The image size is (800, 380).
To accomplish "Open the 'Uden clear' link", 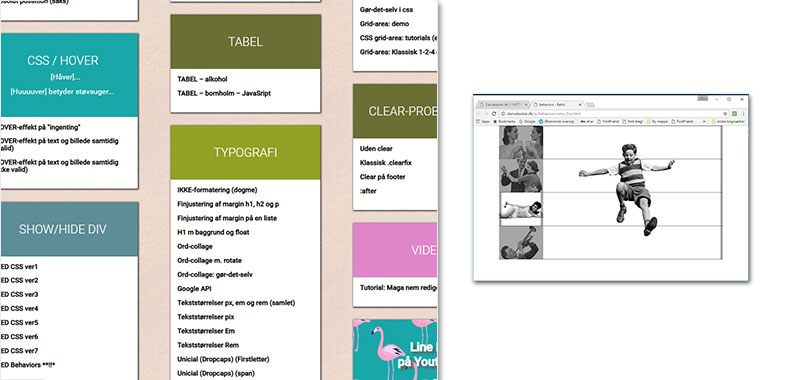I will tap(376, 148).
